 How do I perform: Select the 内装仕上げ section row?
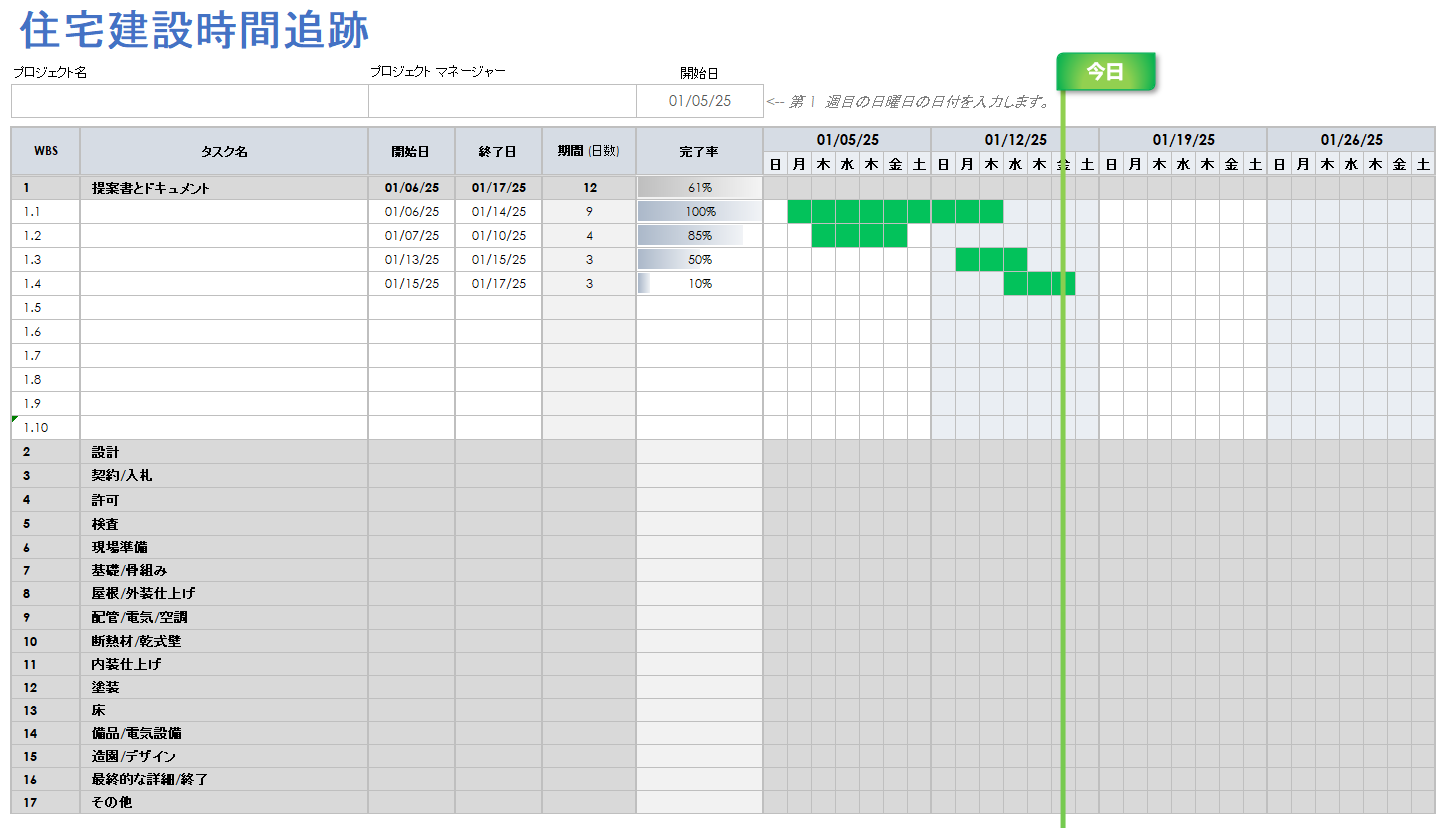723,664
